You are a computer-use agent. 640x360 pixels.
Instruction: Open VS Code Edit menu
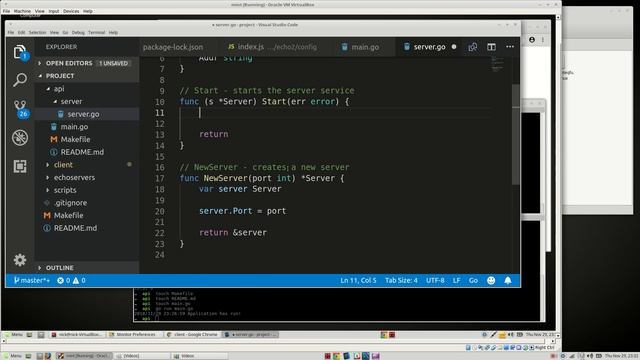tap(21, 33)
